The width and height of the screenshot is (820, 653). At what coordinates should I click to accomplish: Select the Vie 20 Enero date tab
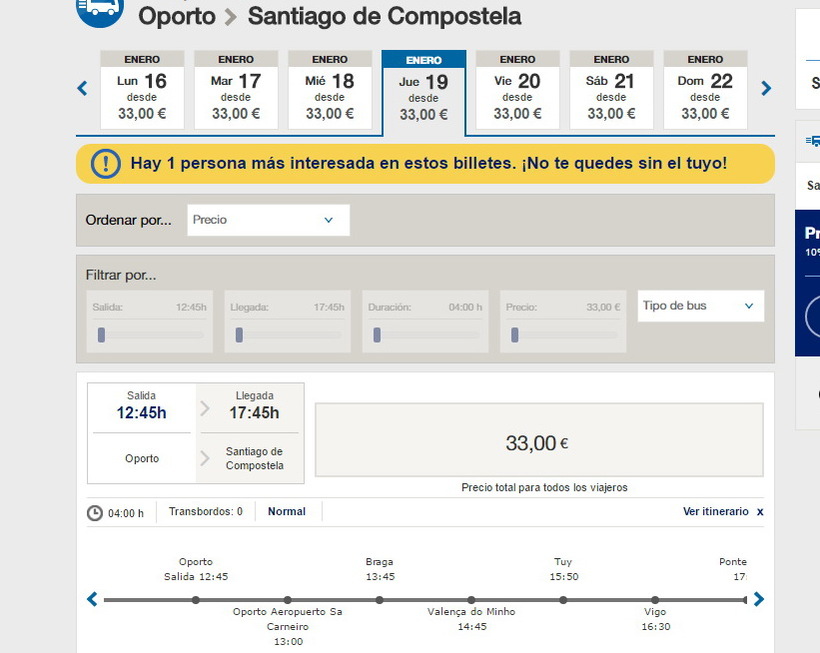517,90
